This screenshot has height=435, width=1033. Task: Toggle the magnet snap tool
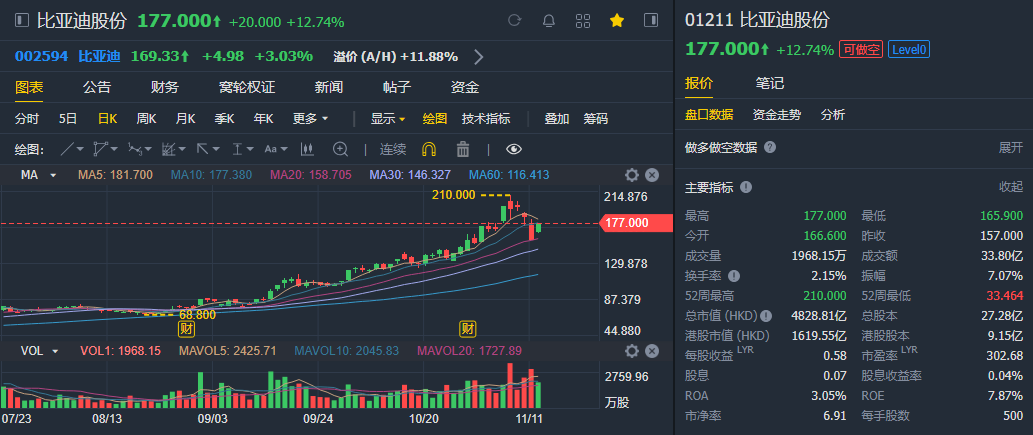(x=429, y=150)
